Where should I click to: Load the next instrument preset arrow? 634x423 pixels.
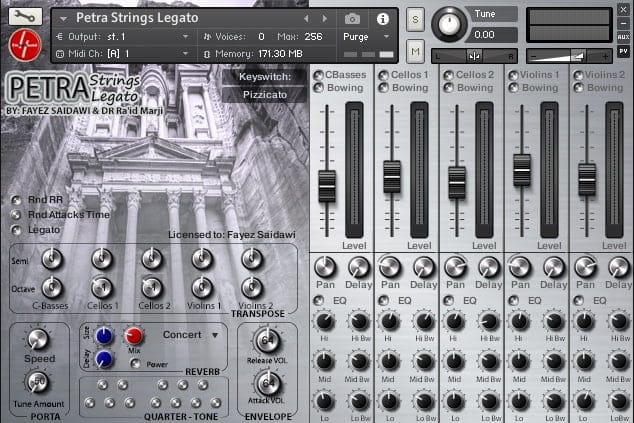[324, 18]
